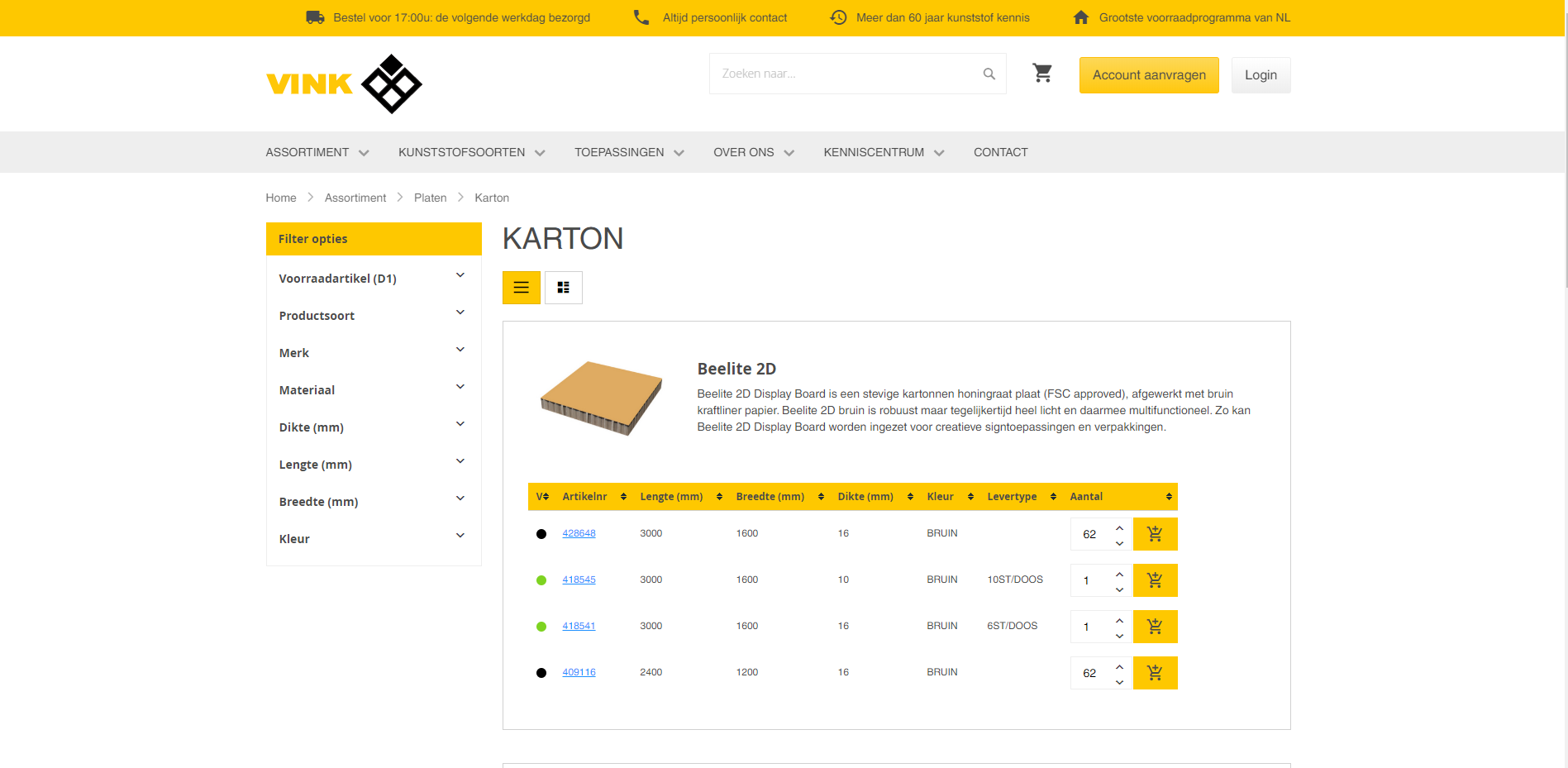1568x768 pixels.
Task: Increase quantity for article 409116
Action: point(1119,666)
